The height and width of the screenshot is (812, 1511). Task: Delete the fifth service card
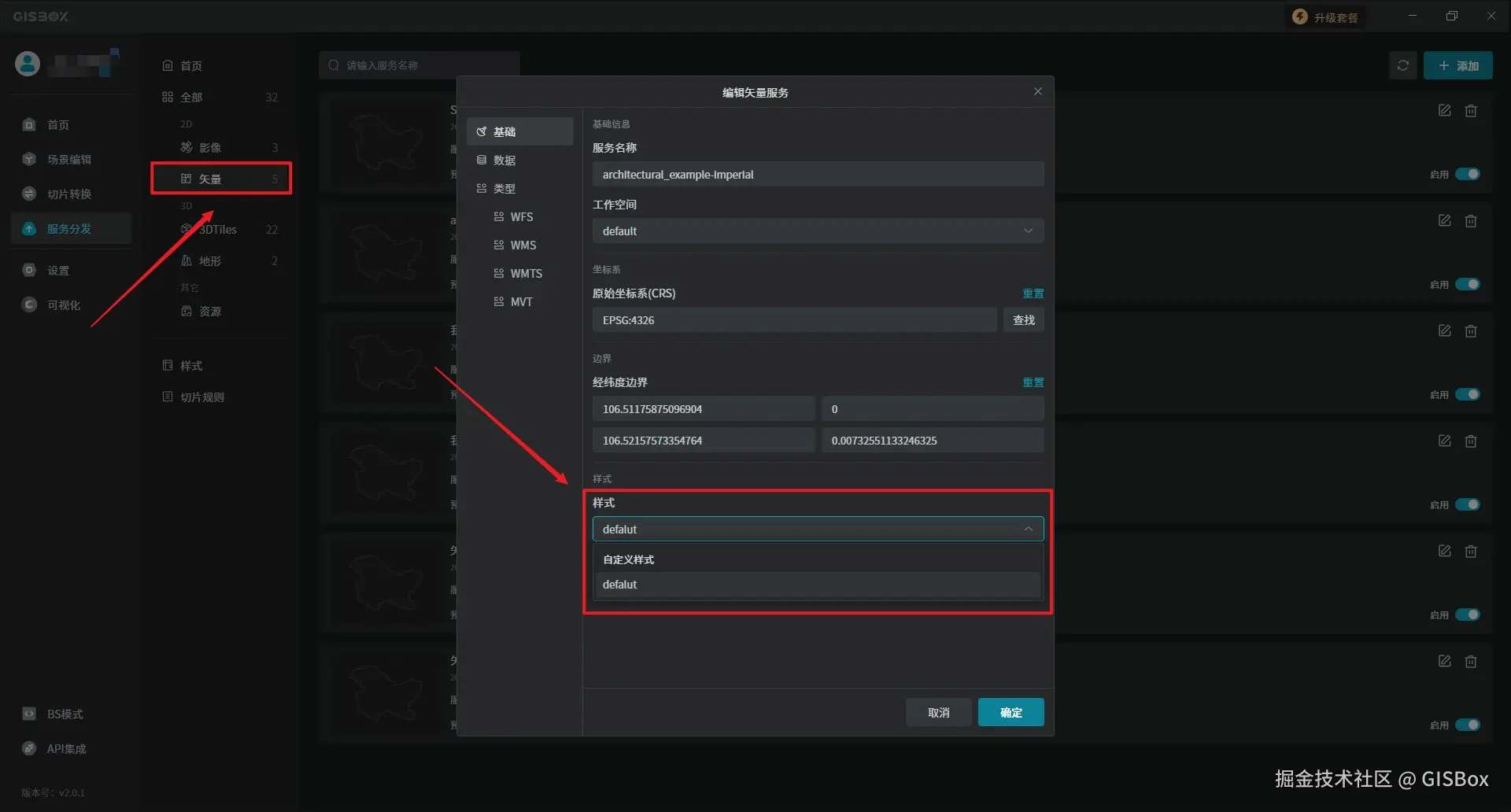pos(1470,551)
